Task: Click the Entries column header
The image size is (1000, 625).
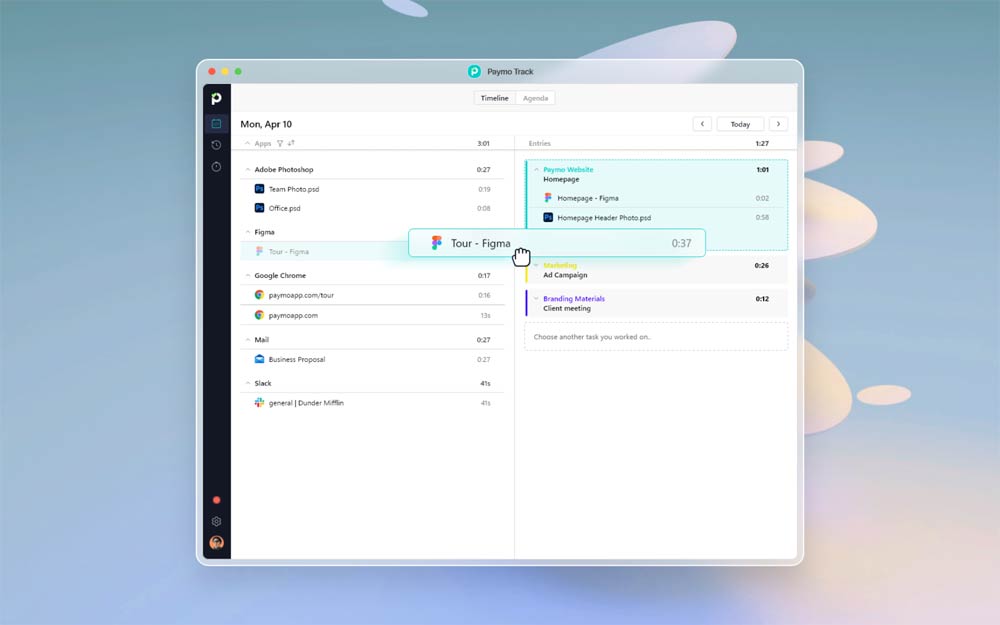Action: click(540, 143)
